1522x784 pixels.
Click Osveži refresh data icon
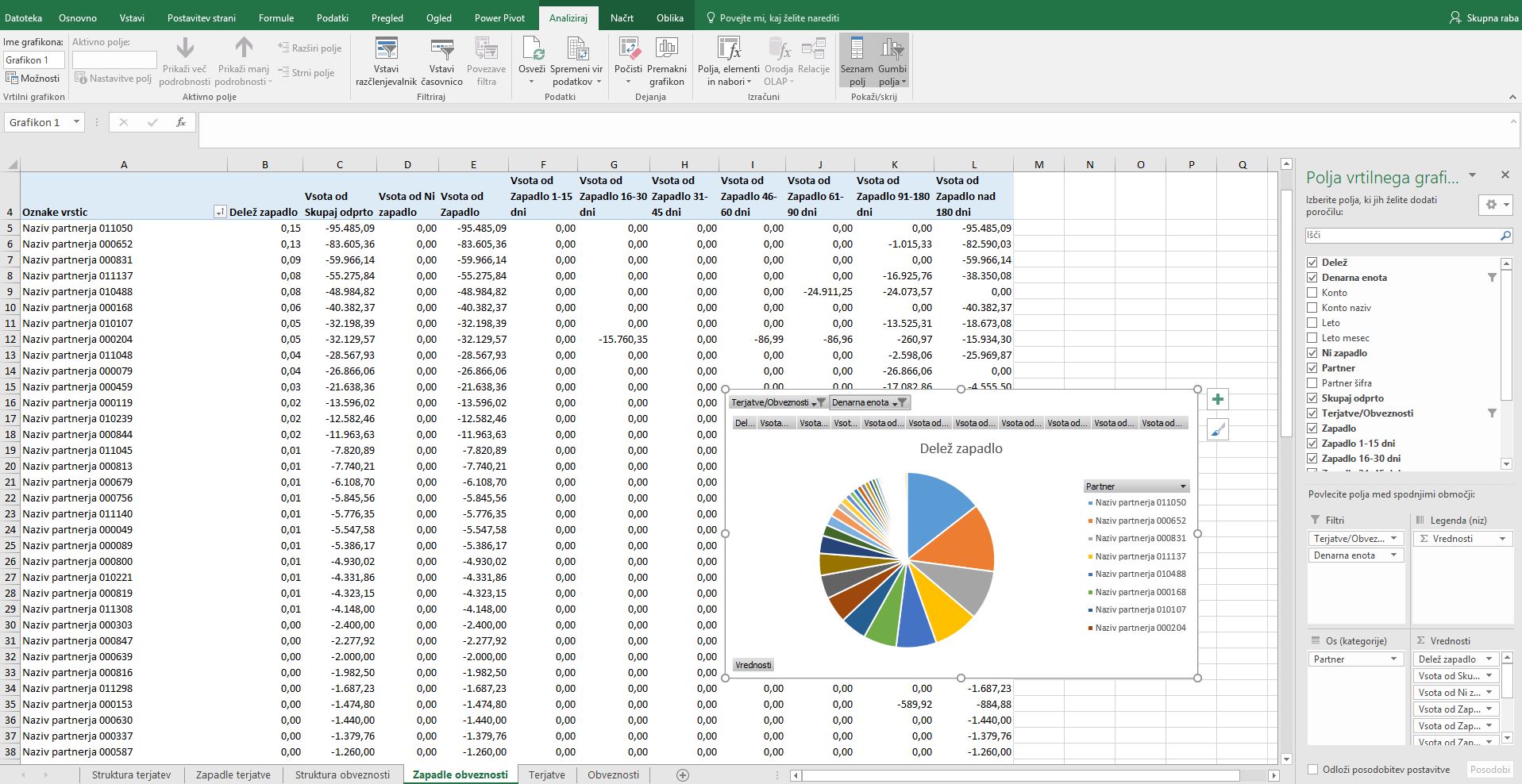532,49
